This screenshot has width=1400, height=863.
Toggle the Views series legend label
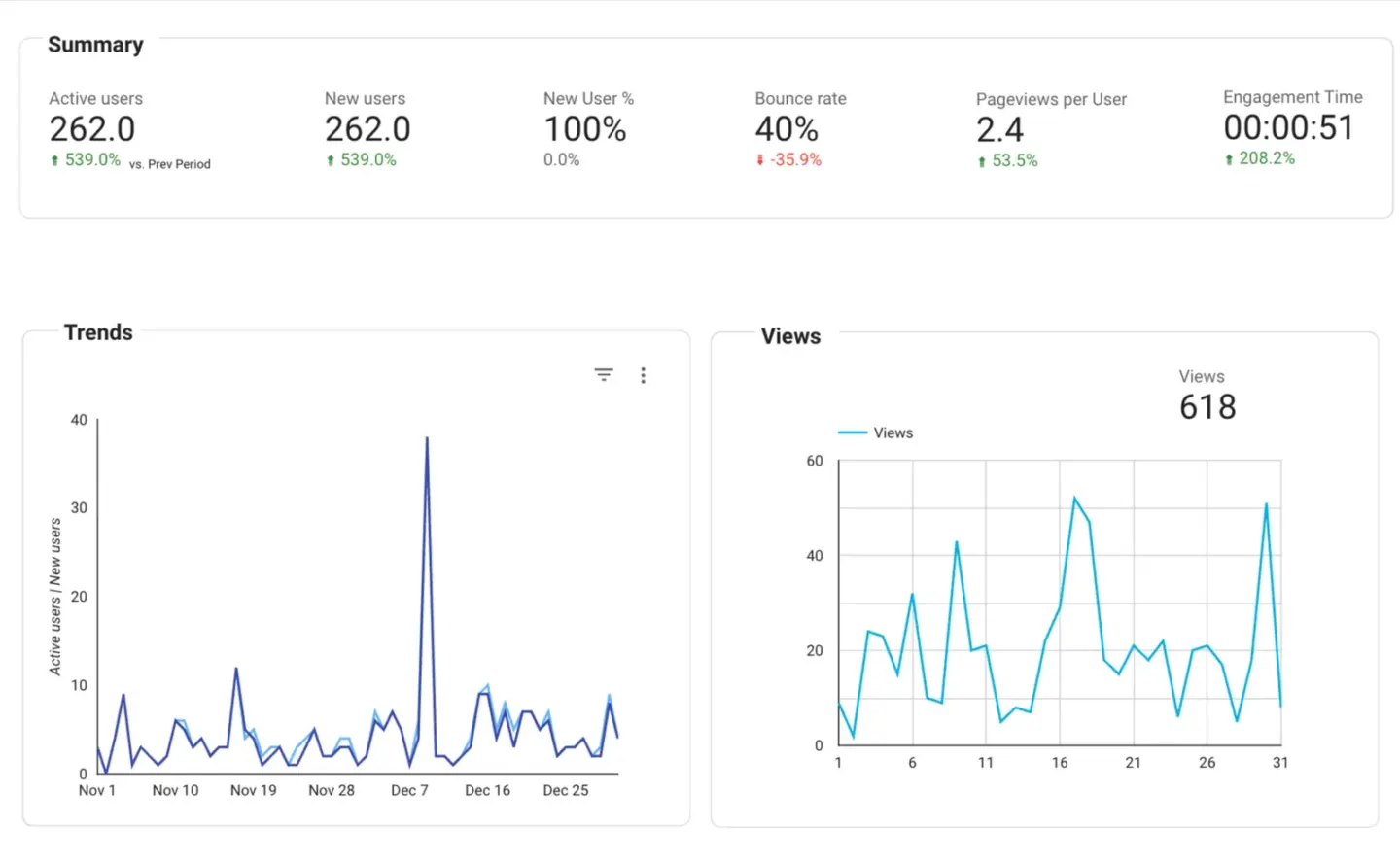click(x=892, y=432)
